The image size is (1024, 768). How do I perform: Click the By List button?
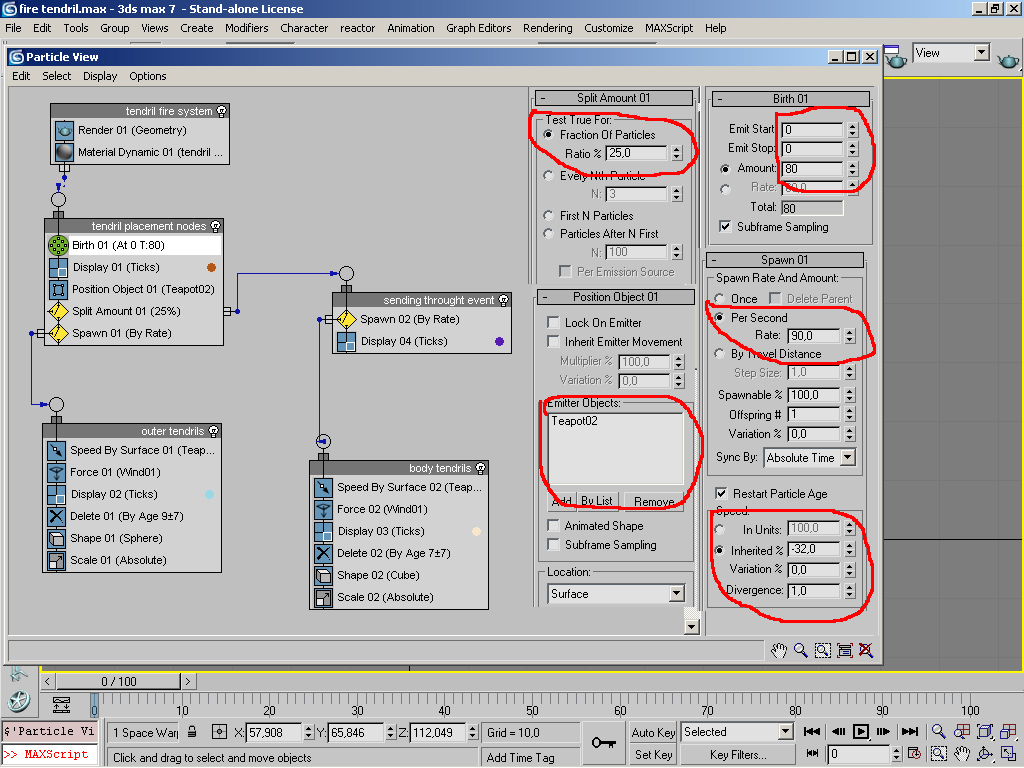[x=597, y=501]
